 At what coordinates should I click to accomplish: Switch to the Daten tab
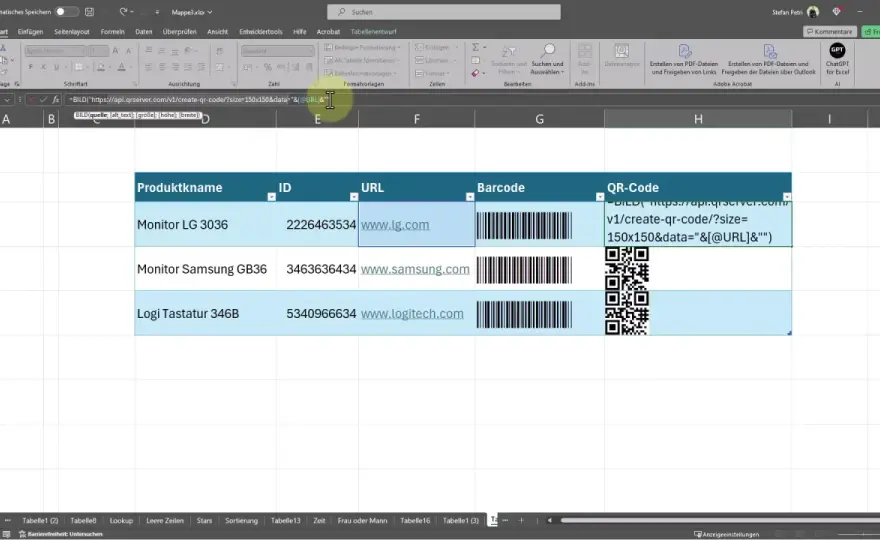pyautogui.click(x=144, y=31)
